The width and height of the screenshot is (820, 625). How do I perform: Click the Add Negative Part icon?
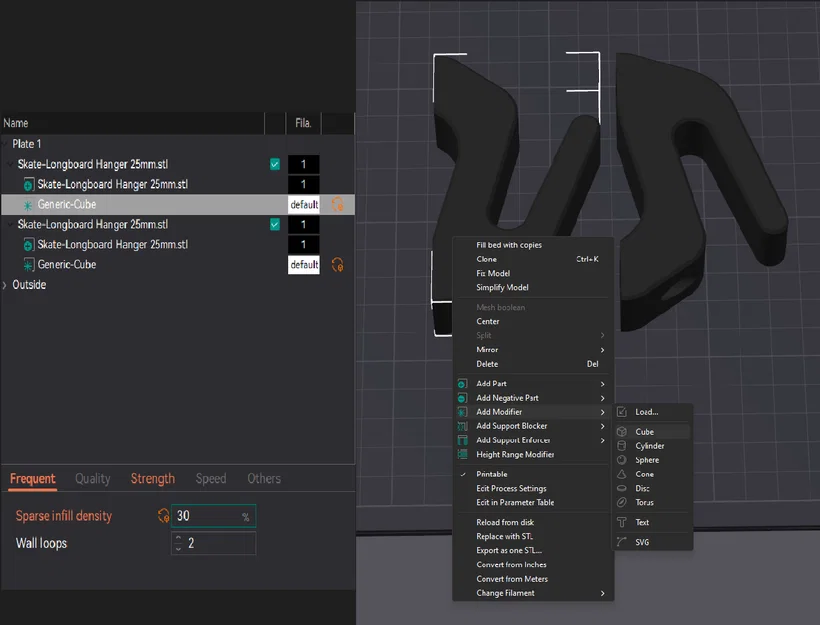[x=462, y=398]
